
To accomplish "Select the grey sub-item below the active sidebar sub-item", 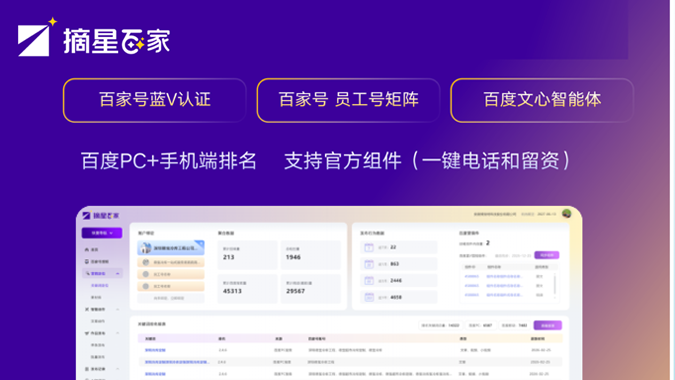I will pyautogui.click(x=96, y=297).
